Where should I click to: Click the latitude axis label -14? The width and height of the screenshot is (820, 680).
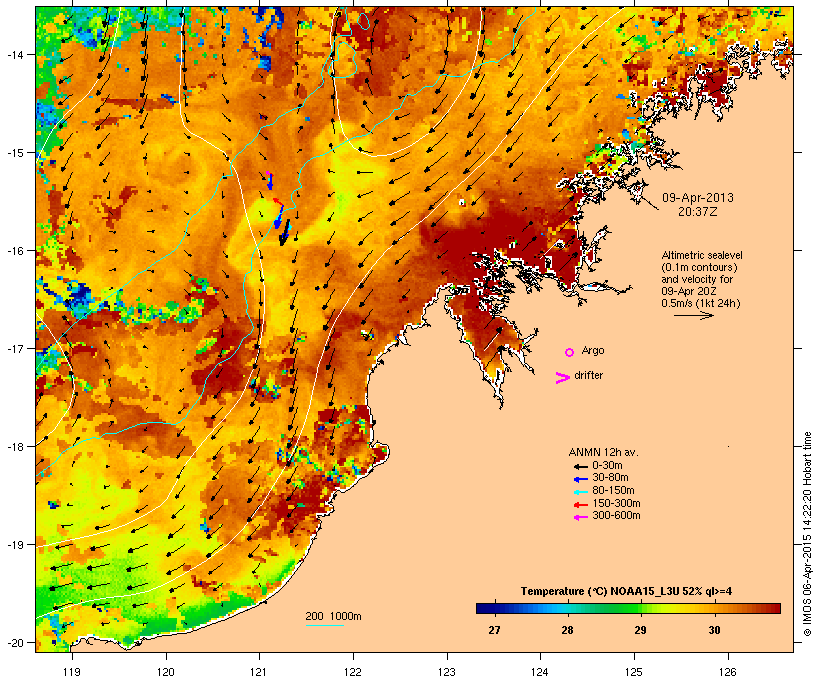[15, 54]
